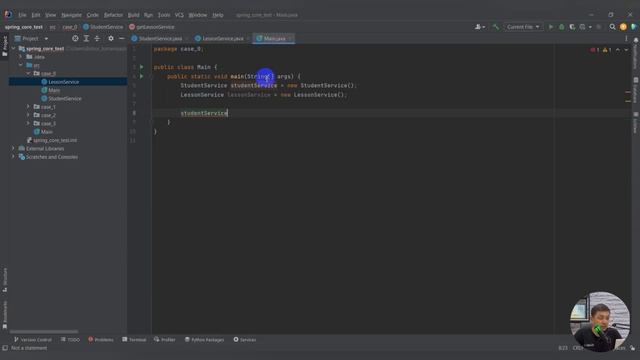The image size is (640, 360).
Task: Open Version Control tool window
Action: coord(33,340)
